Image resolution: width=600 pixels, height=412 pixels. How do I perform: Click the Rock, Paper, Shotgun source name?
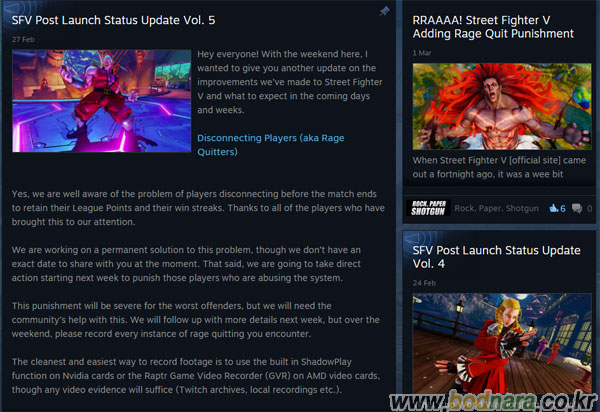coord(496,208)
